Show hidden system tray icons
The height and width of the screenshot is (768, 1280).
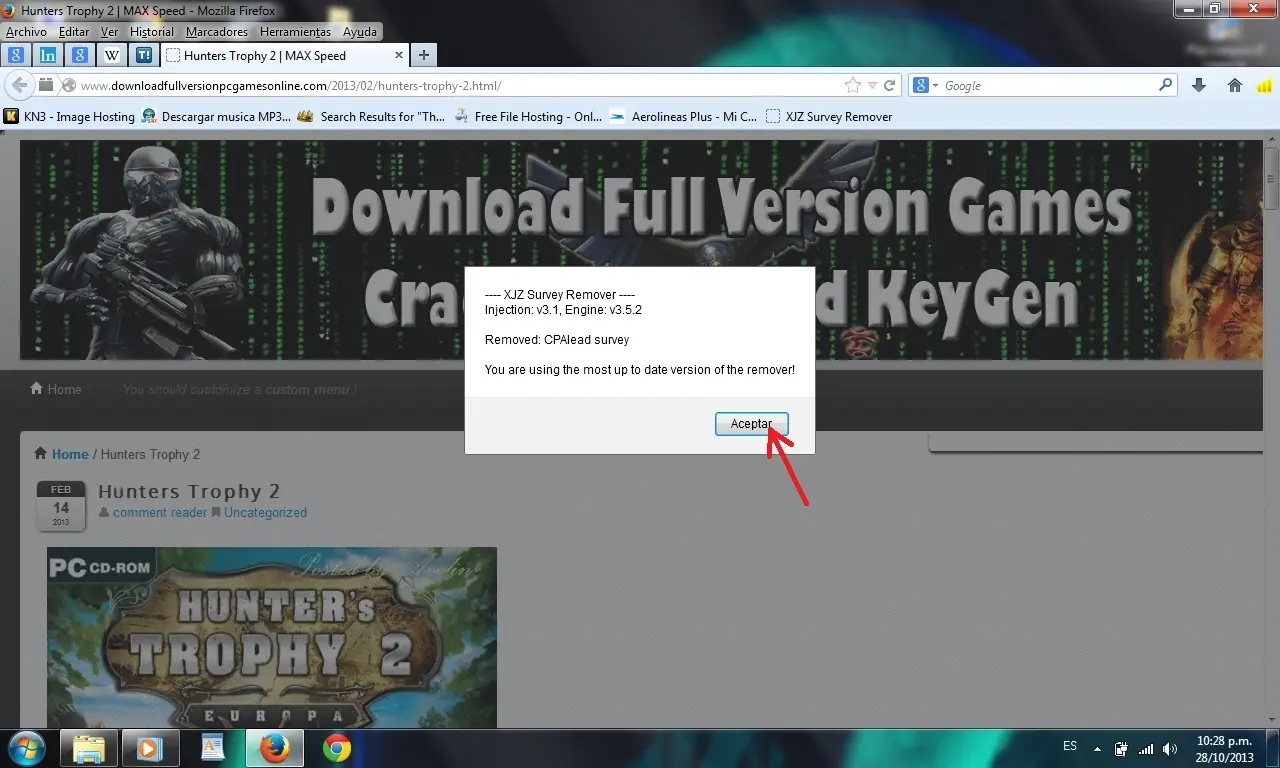[1098, 748]
